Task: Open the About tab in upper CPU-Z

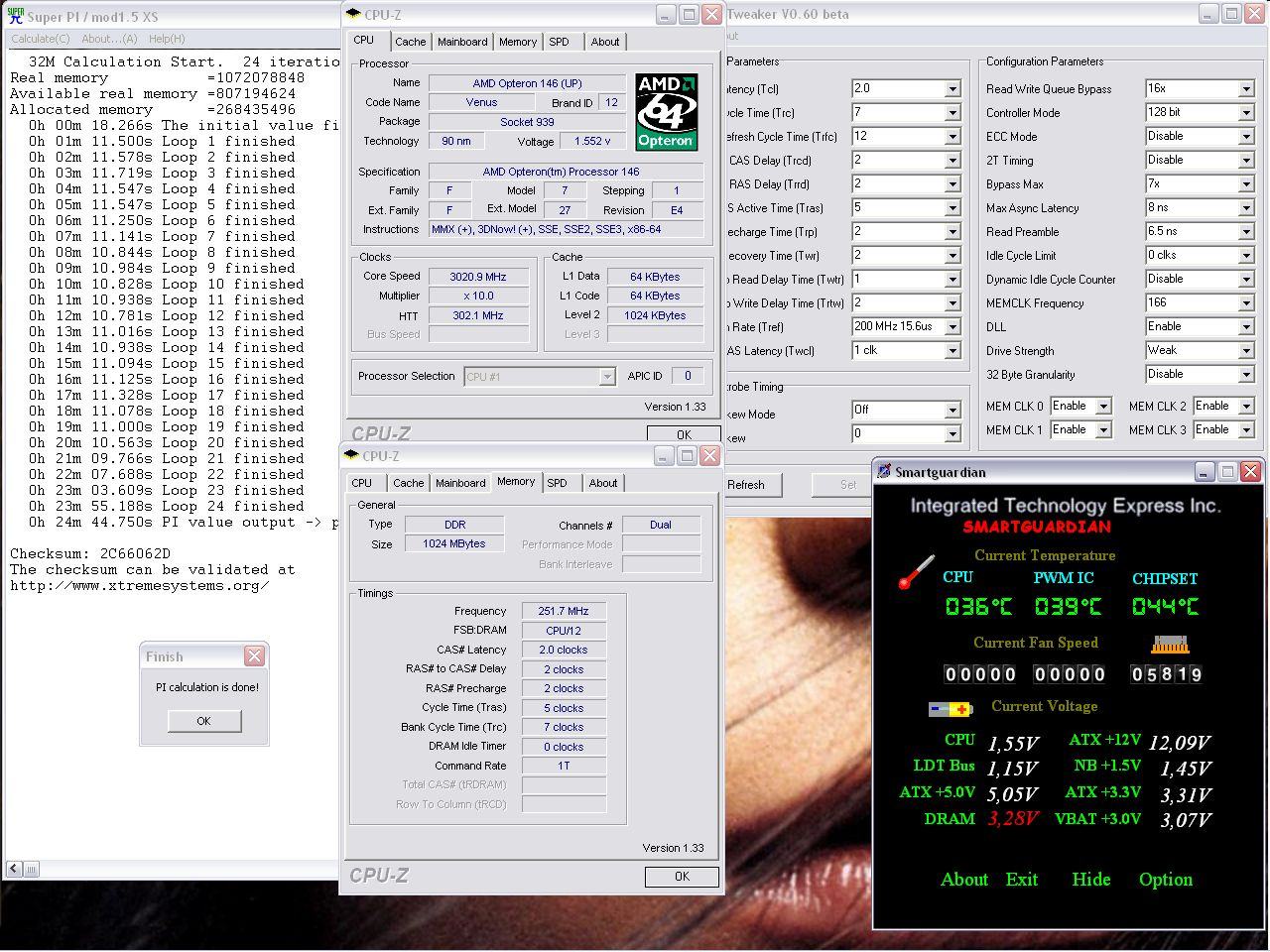Action: point(605,42)
